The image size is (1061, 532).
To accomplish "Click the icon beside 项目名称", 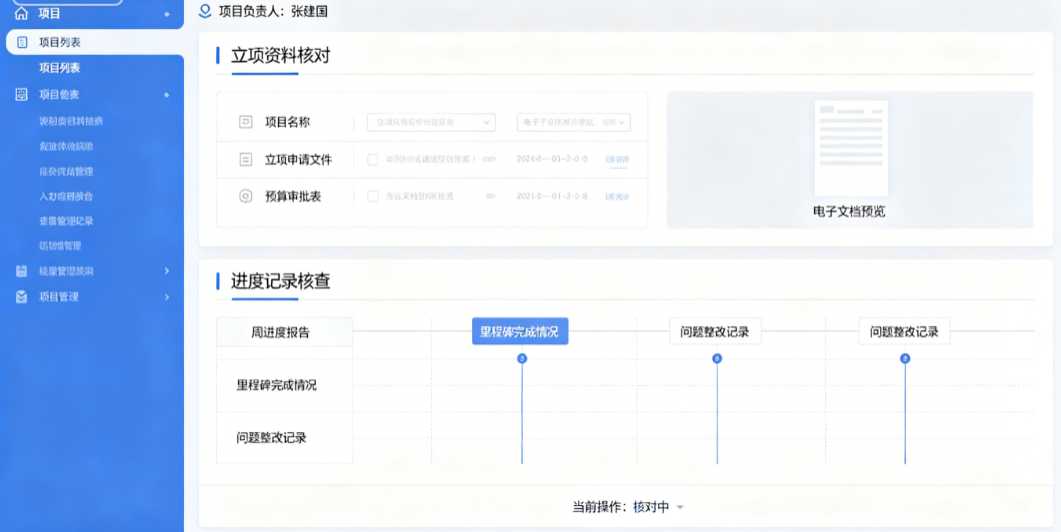I will [x=246, y=122].
